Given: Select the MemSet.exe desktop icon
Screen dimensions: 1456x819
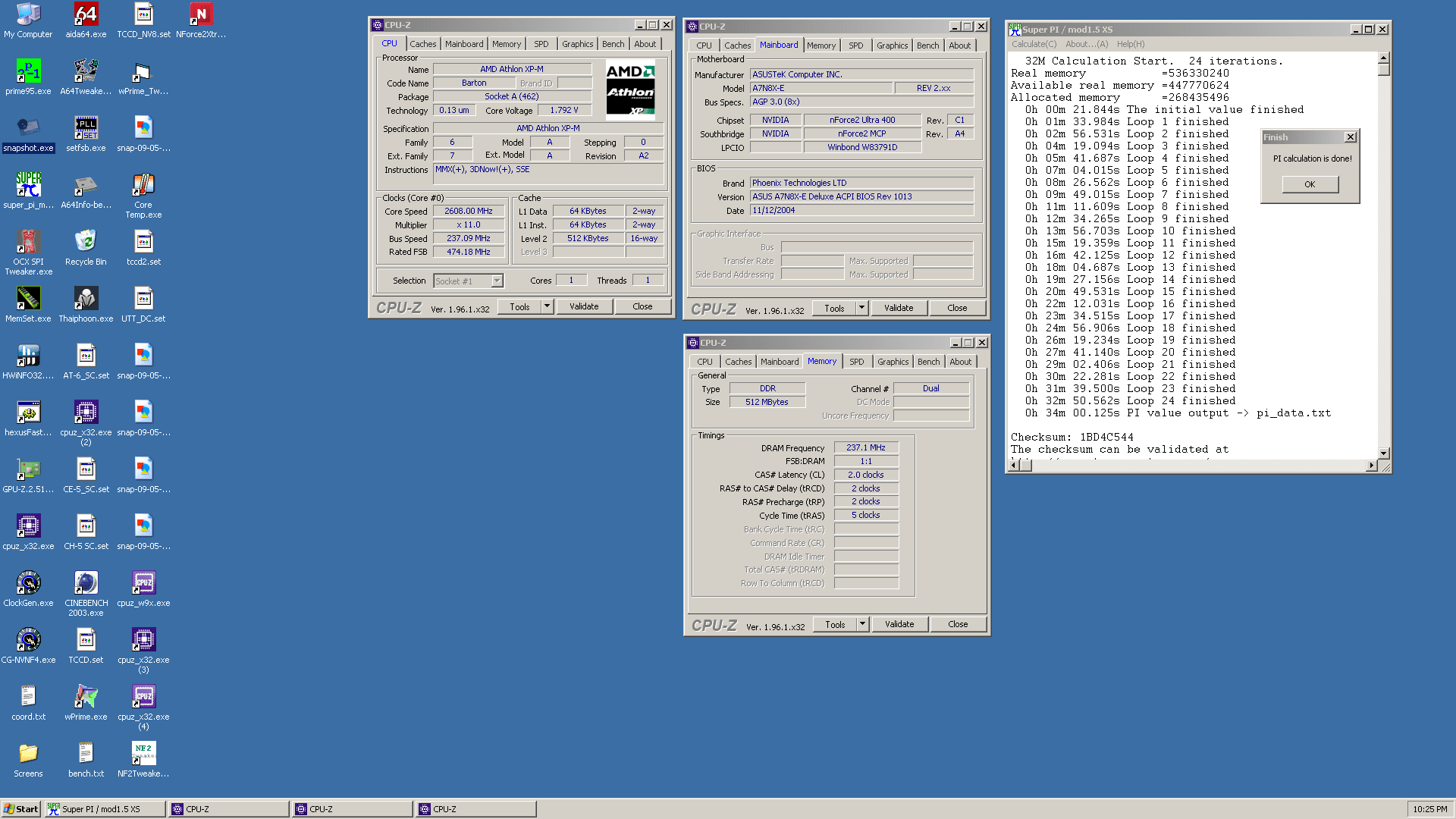Looking at the screenshot, I should [28, 305].
